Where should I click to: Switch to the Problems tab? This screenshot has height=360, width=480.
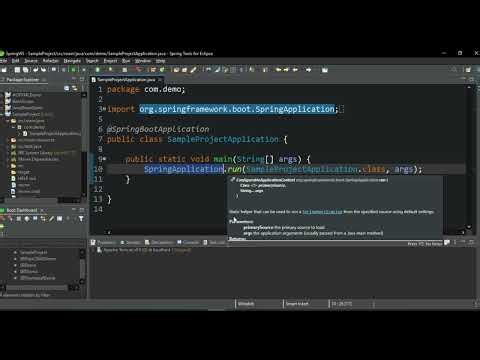click(x=103, y=242)
